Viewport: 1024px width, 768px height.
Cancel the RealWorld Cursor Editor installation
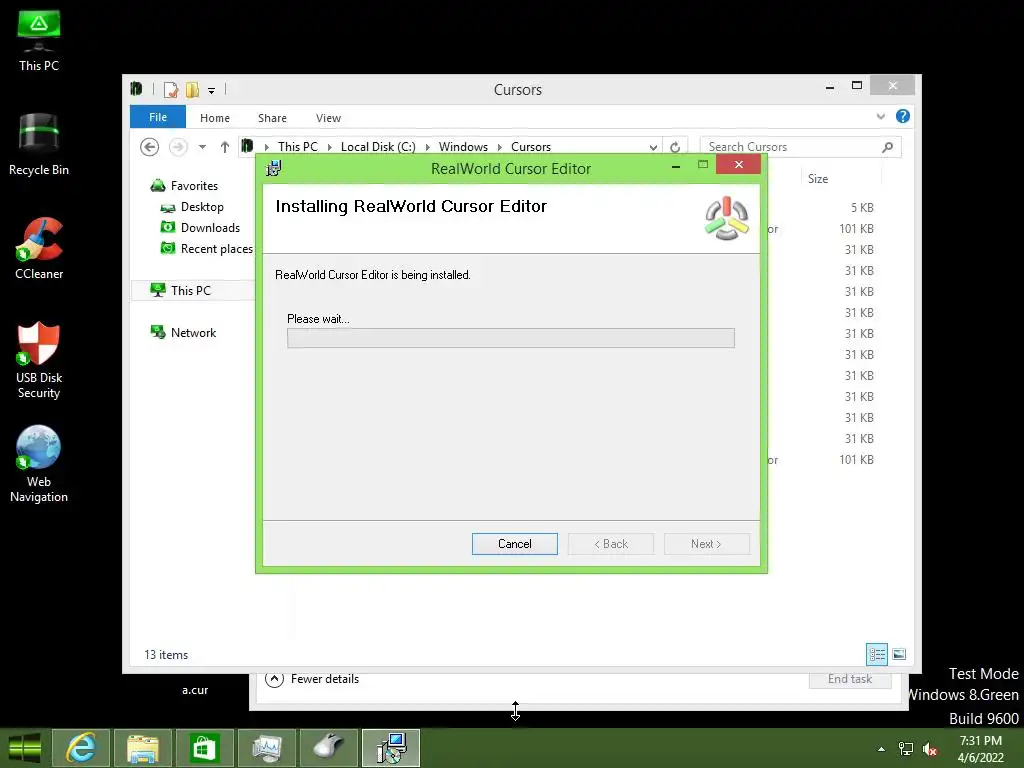pyautogui.click(x=515, y=544)
